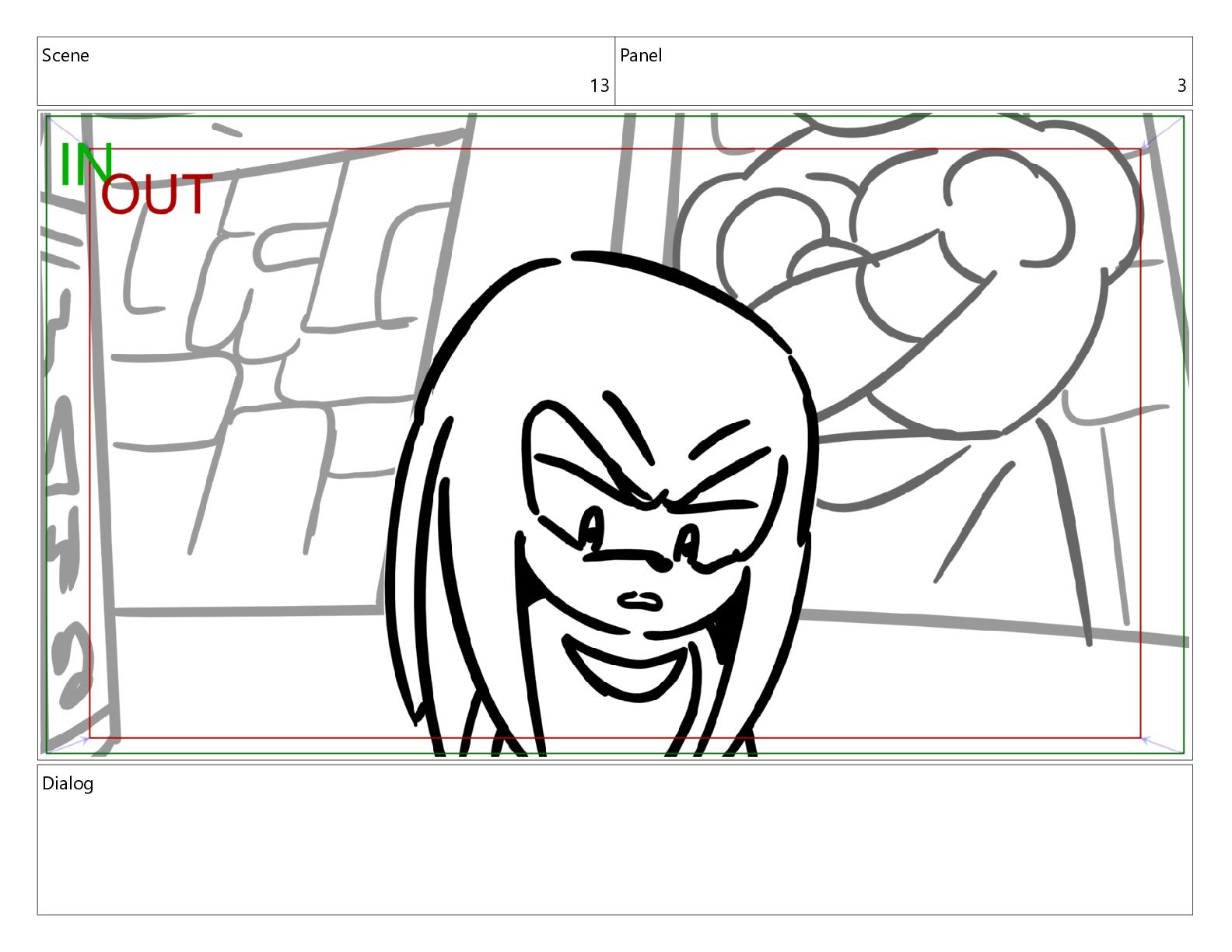Click the panel number 3
This screenshot has height=952, width=1232.
(x=1181, y=86)
